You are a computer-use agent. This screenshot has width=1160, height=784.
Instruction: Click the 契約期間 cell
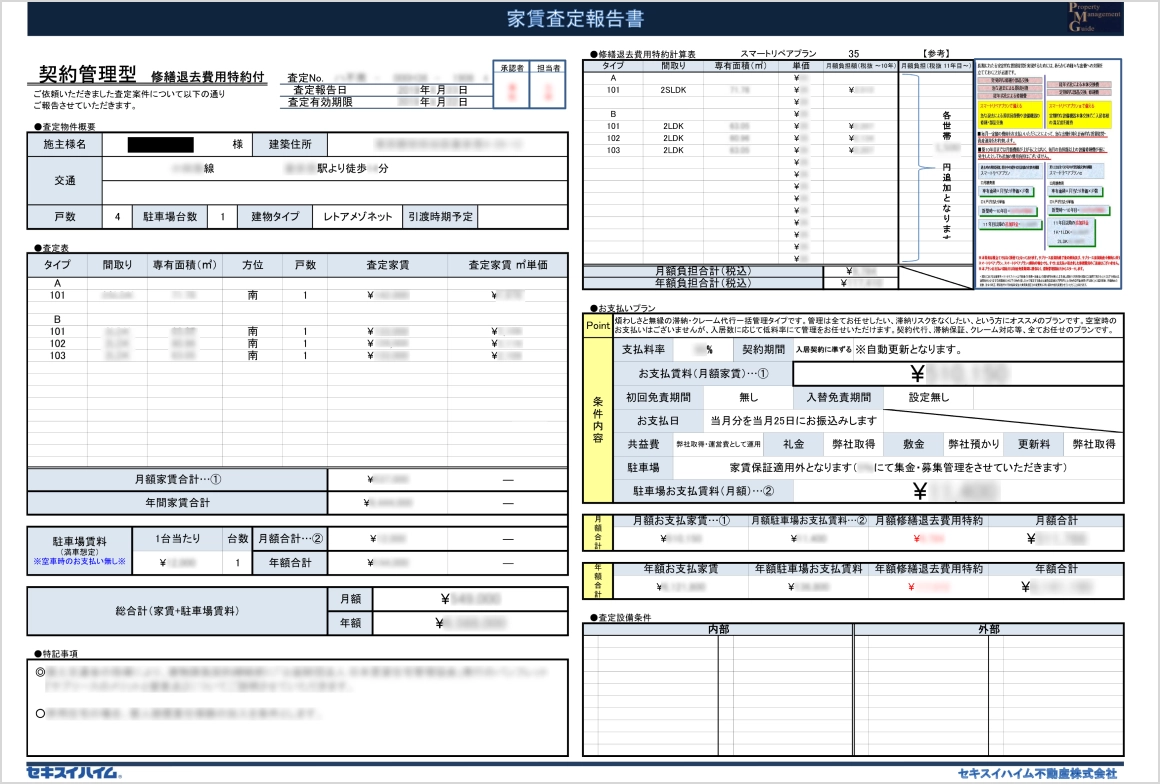(x=763, y=350)
